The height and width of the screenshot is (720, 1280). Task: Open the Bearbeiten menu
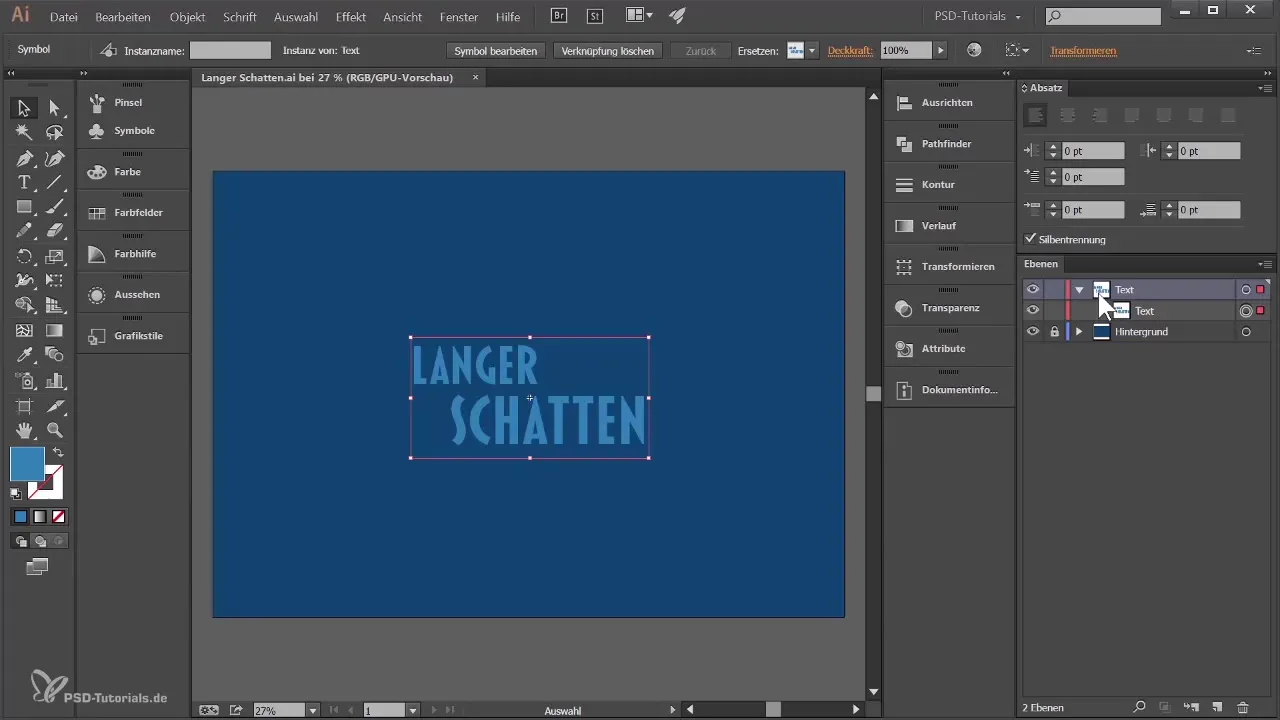coord(123,17)
